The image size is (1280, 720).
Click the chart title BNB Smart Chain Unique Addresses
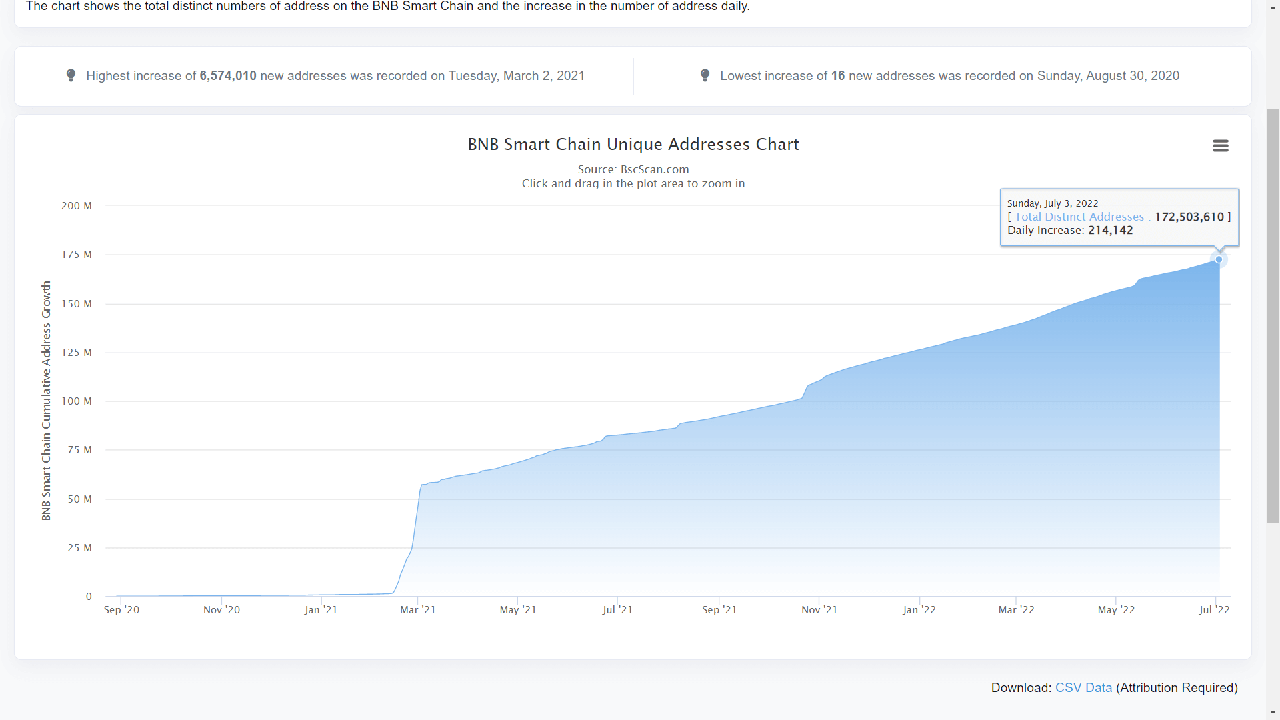(x=633, y=144)
